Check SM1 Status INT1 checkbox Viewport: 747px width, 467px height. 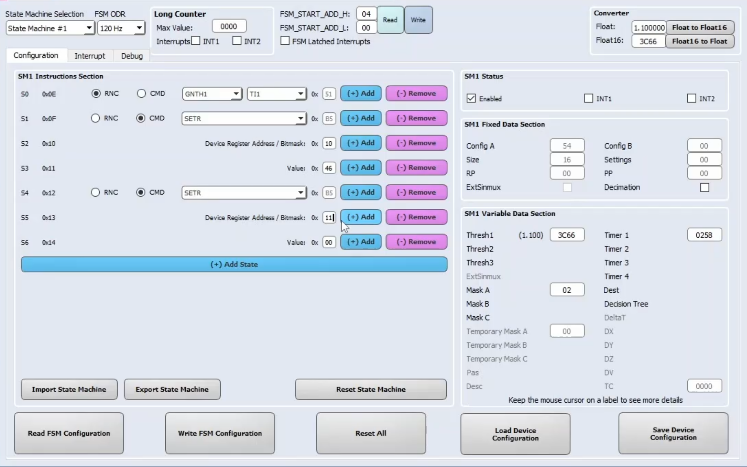click(x=588, y=98)
